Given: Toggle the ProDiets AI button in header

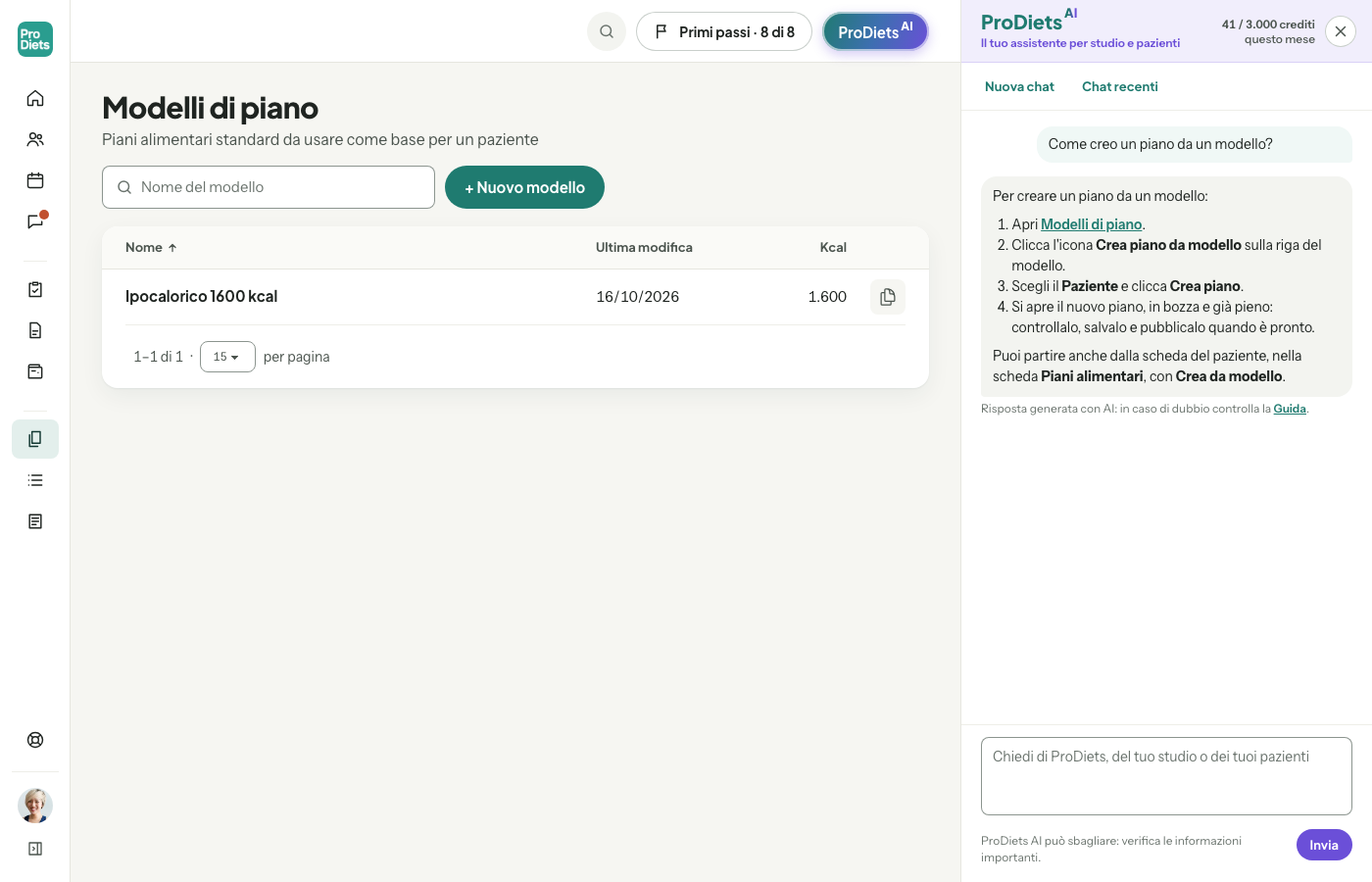Looking at the screenshot, I should pyautogui.click(x=875, y=31).
